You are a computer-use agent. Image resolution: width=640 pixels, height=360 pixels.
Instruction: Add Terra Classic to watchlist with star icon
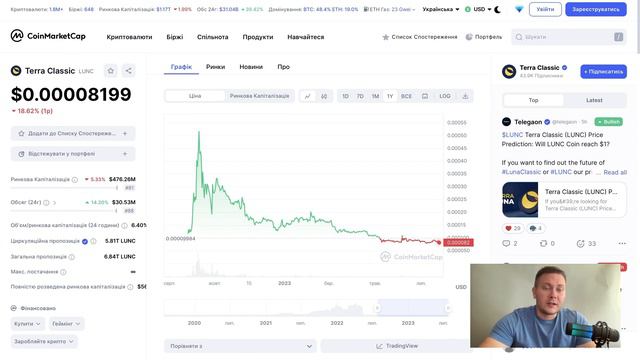click(111, 71)
